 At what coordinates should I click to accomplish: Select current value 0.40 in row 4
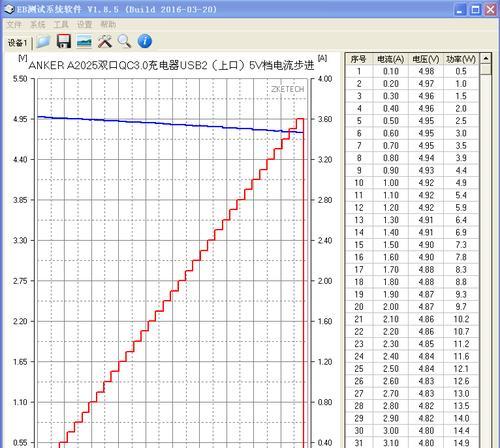click(x=391, y=108)
